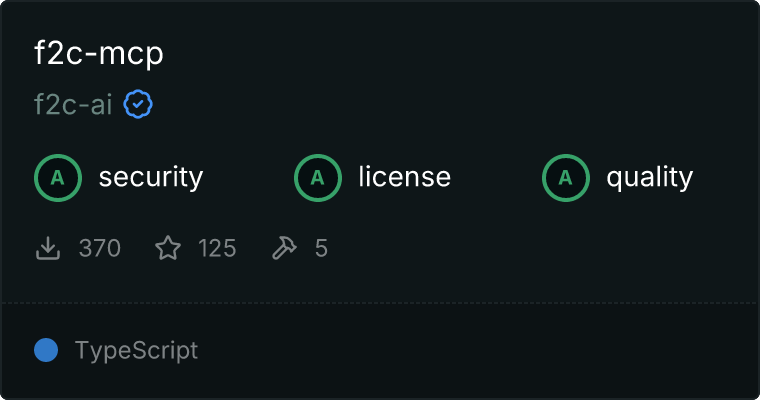Click the letter A in quality badge
The width and height of the screenshot is (760, 400).
[x=566, y=178]
